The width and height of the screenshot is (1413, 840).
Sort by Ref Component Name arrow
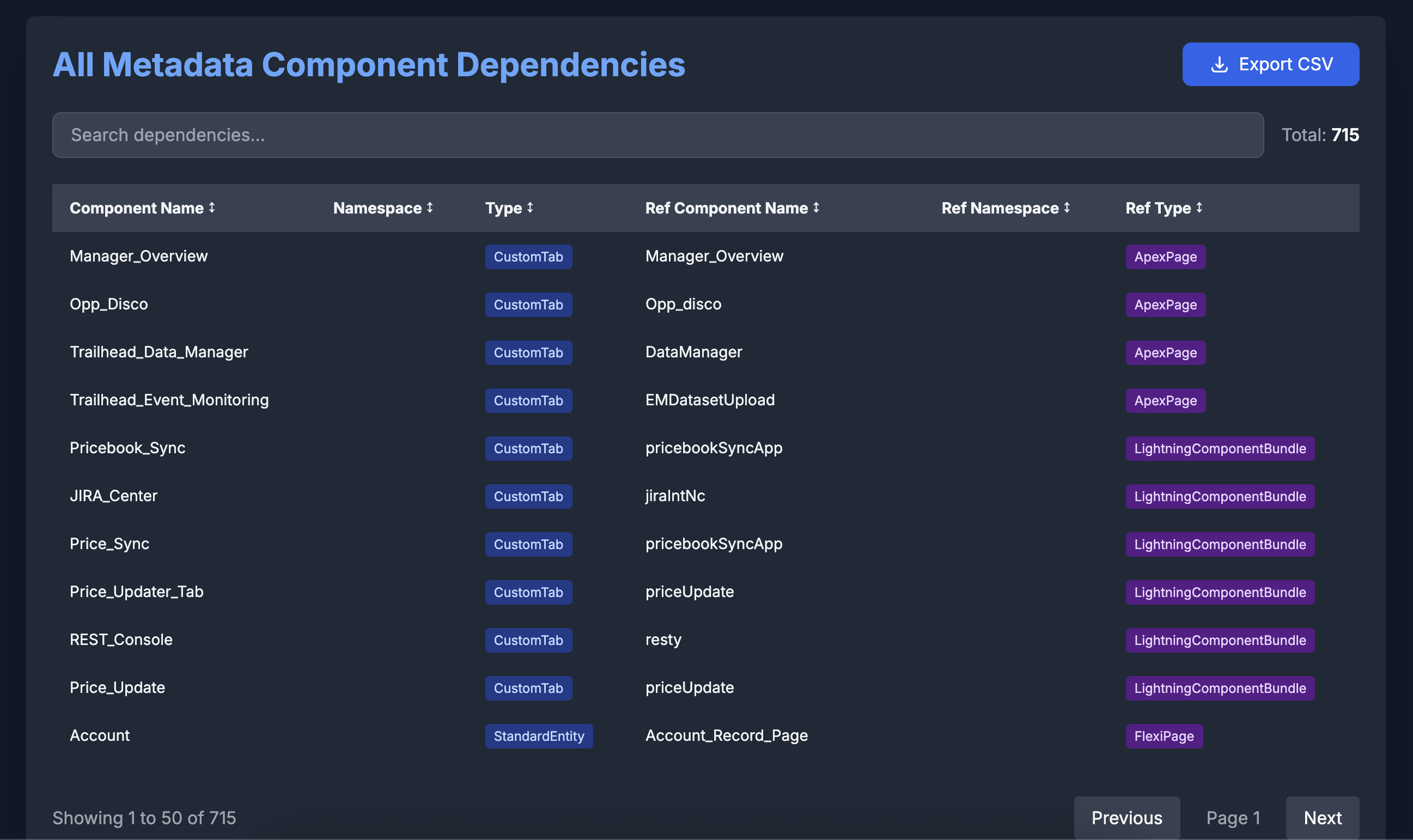click(816, 208)
